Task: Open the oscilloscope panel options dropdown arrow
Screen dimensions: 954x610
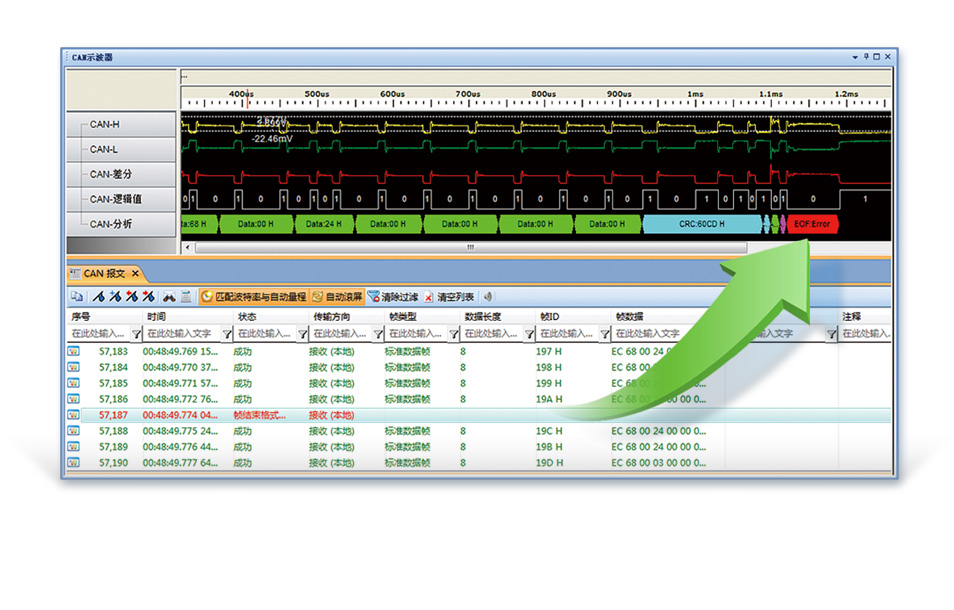Action: click(x=855, y=57)
